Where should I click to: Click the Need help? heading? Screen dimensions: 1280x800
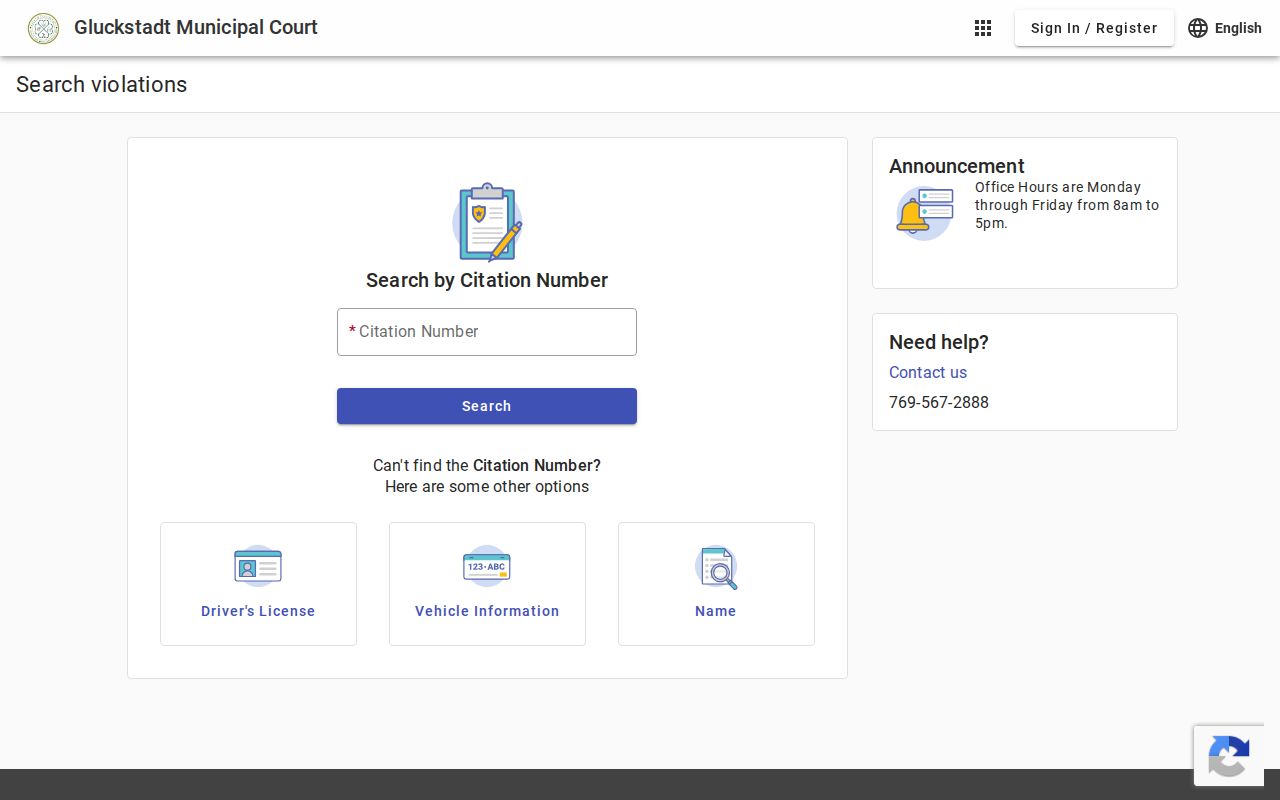pyautogui.click(x=939, y=342)
